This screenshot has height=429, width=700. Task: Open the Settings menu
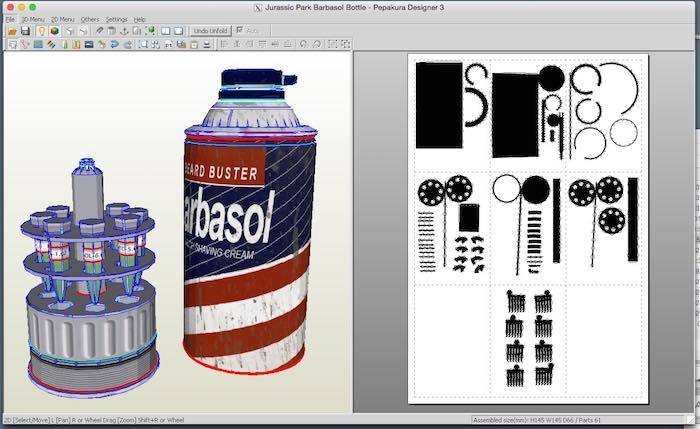click(117, 20)
